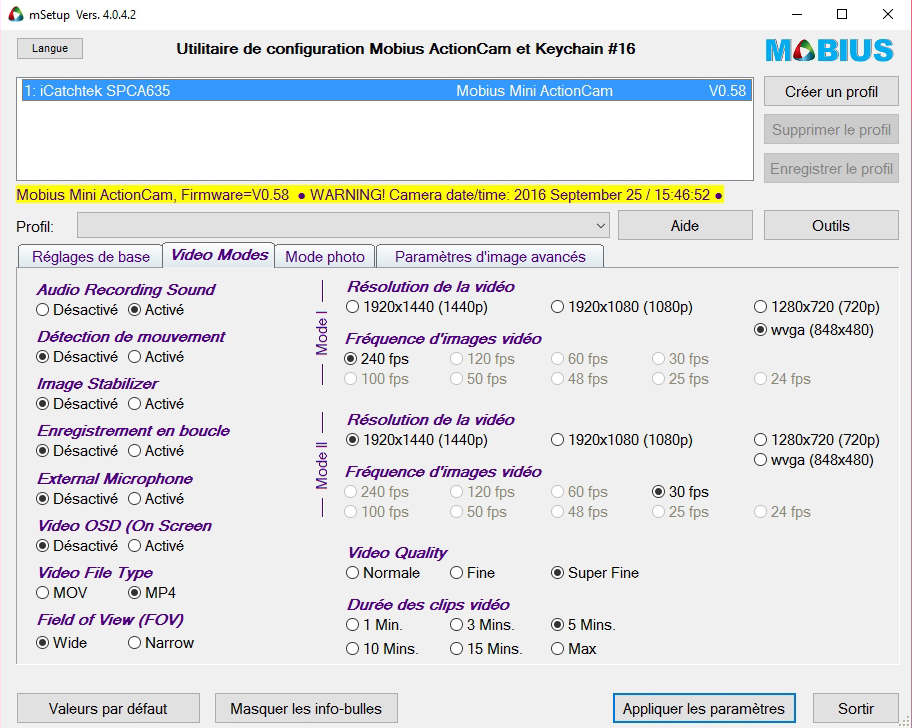Viewport: 912px width, 728px height.
Task: Click Valeurs par défaut button
Action: [108, 708]
